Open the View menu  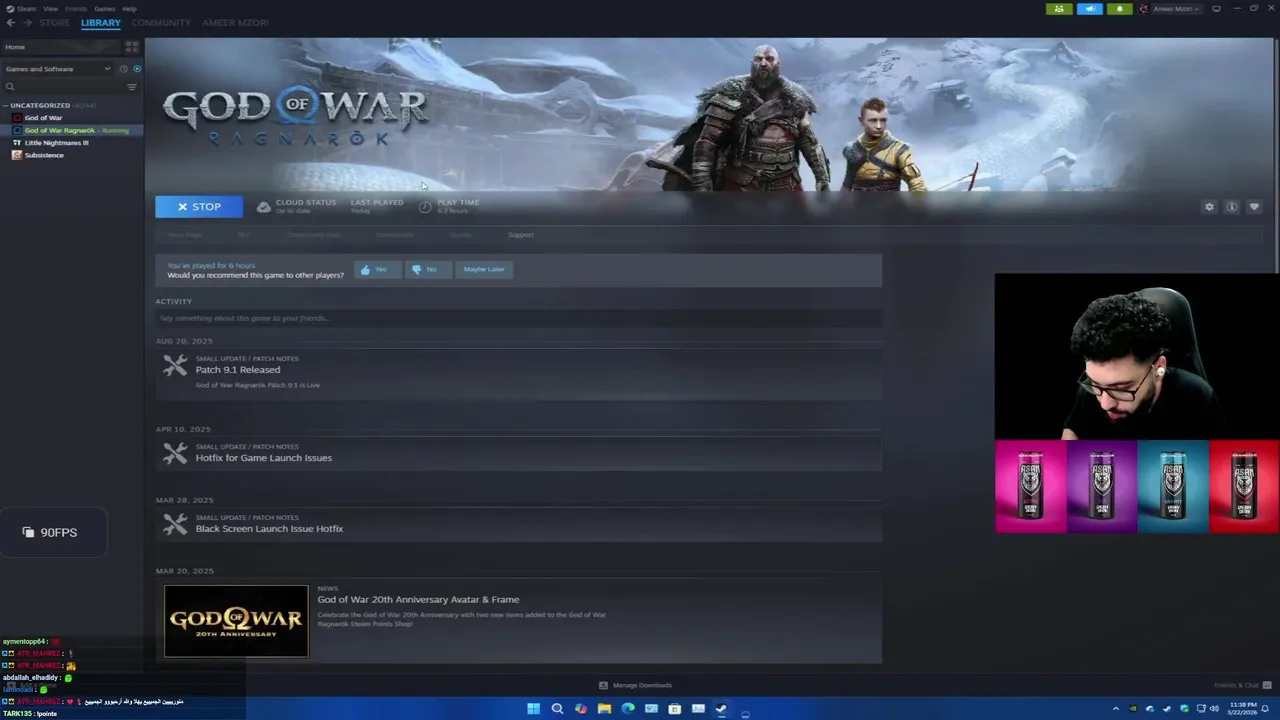tap(50, 8)
